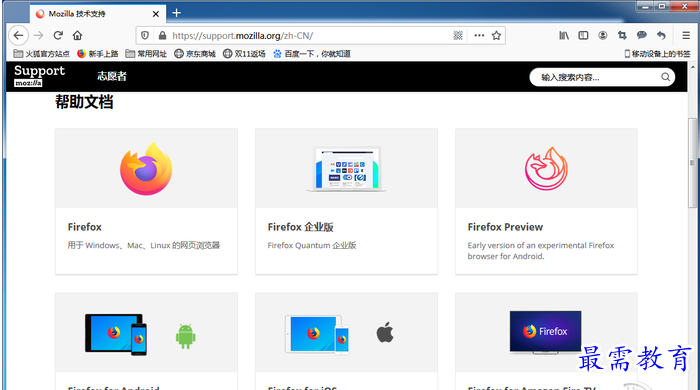The image size is (700, 390).
Task: Open page actions three-dots menu
Action: tap(479, 35)
